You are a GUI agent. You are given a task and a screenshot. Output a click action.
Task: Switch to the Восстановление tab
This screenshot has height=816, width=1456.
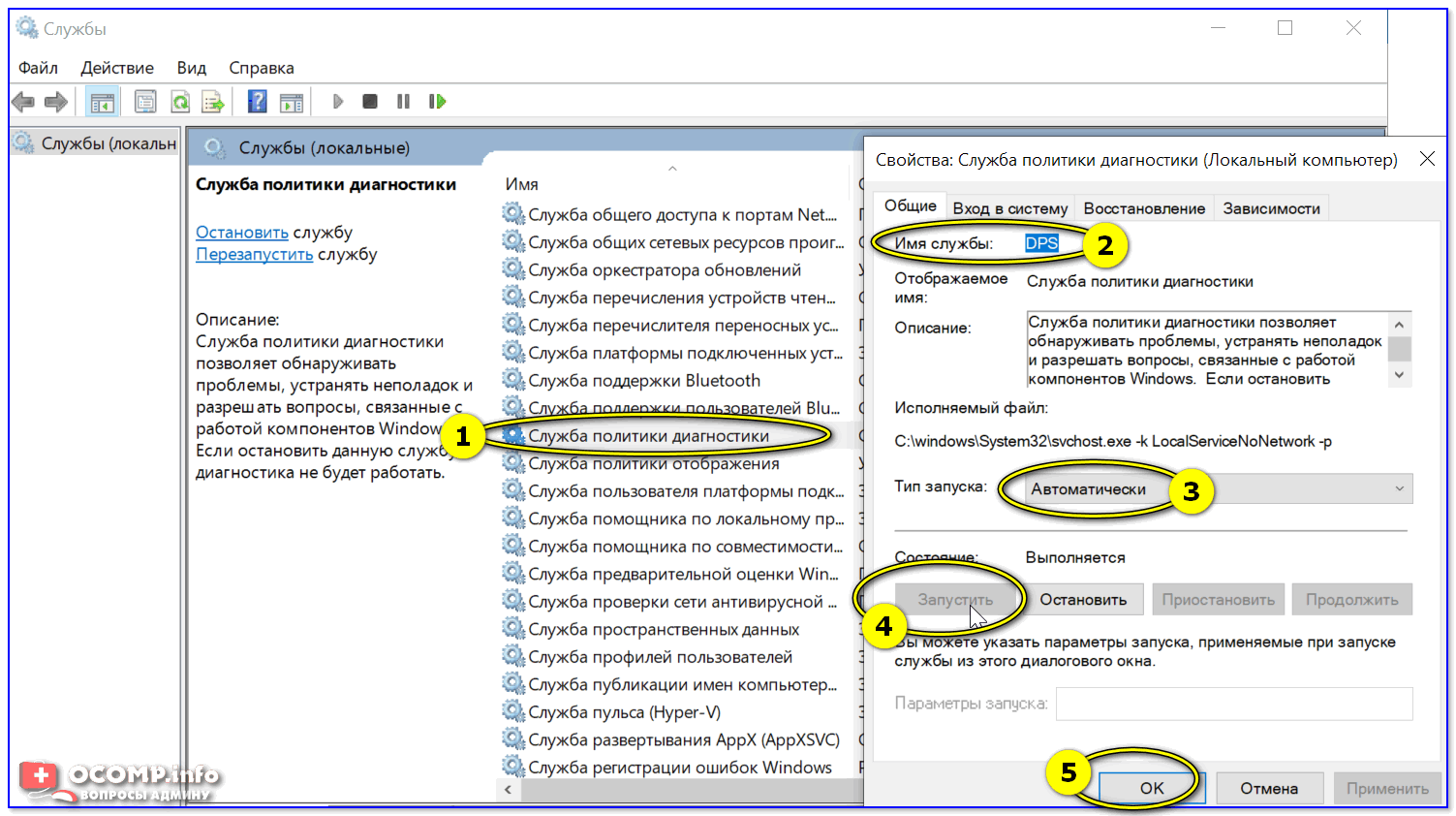coord(1144,208)
